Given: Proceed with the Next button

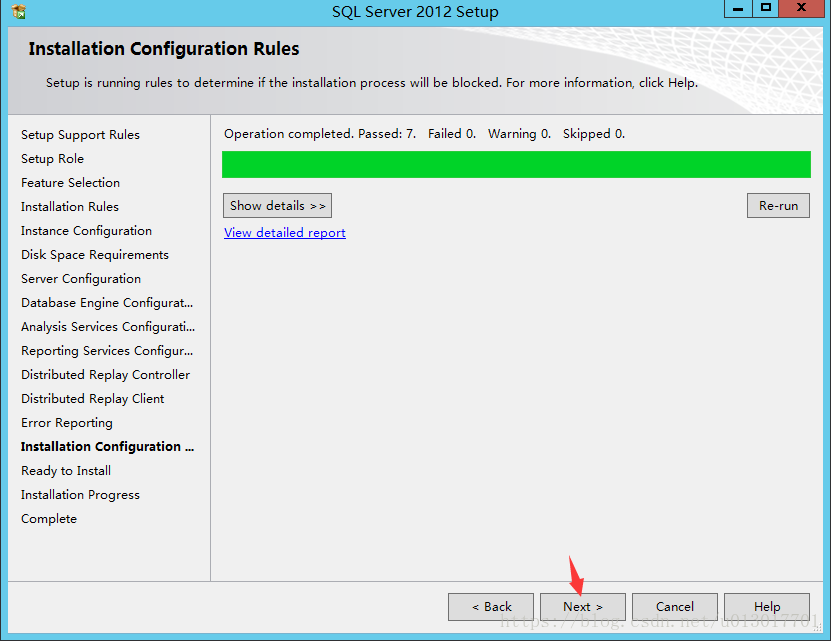Looking at the screenshot, I should click(x=582, y=607).
